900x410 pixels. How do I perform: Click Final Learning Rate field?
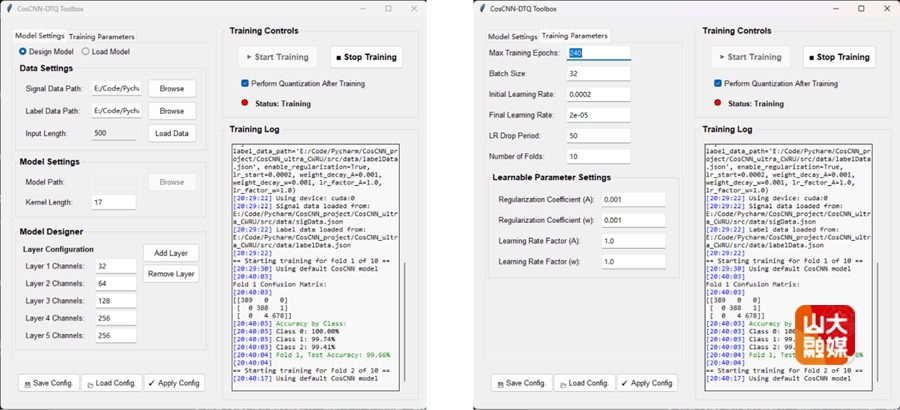(599, 115)
